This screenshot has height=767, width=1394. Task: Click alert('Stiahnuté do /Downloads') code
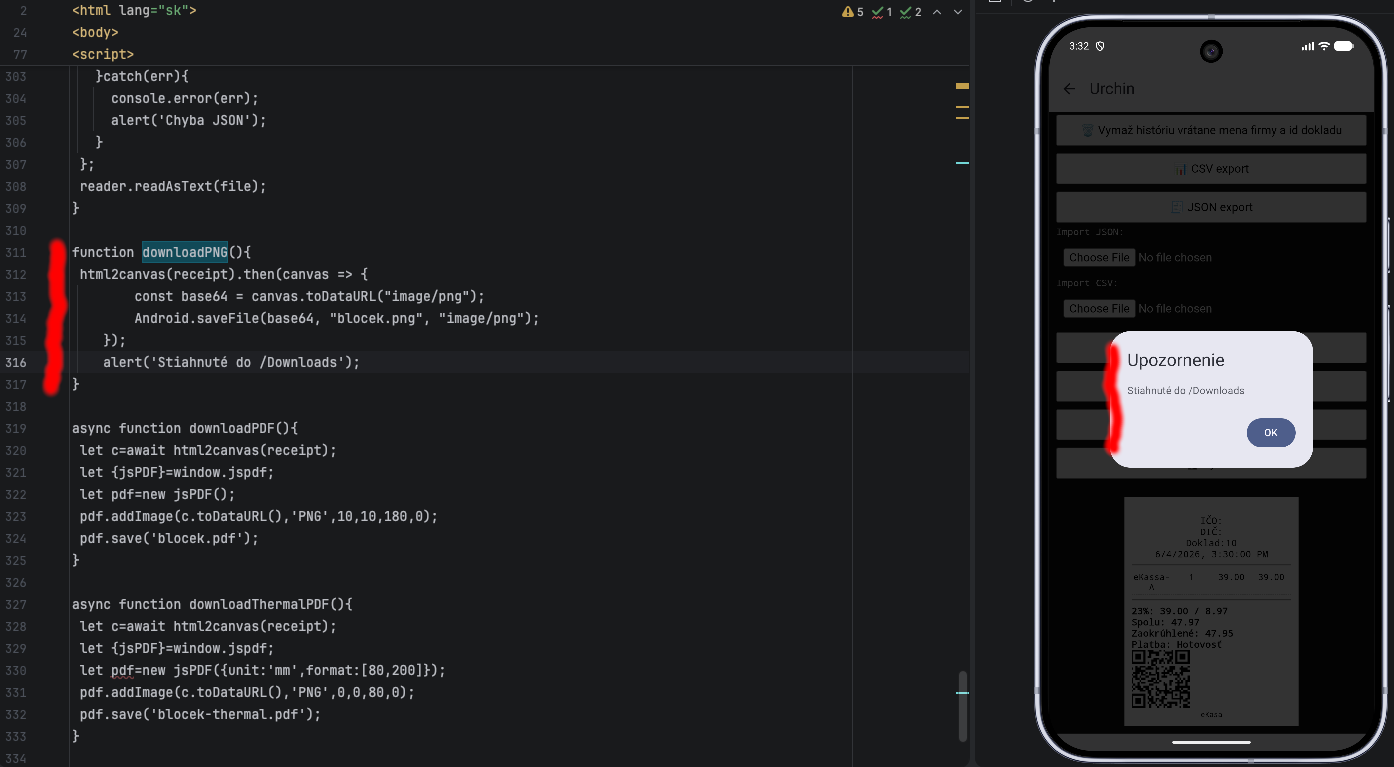tap(231, 362)
